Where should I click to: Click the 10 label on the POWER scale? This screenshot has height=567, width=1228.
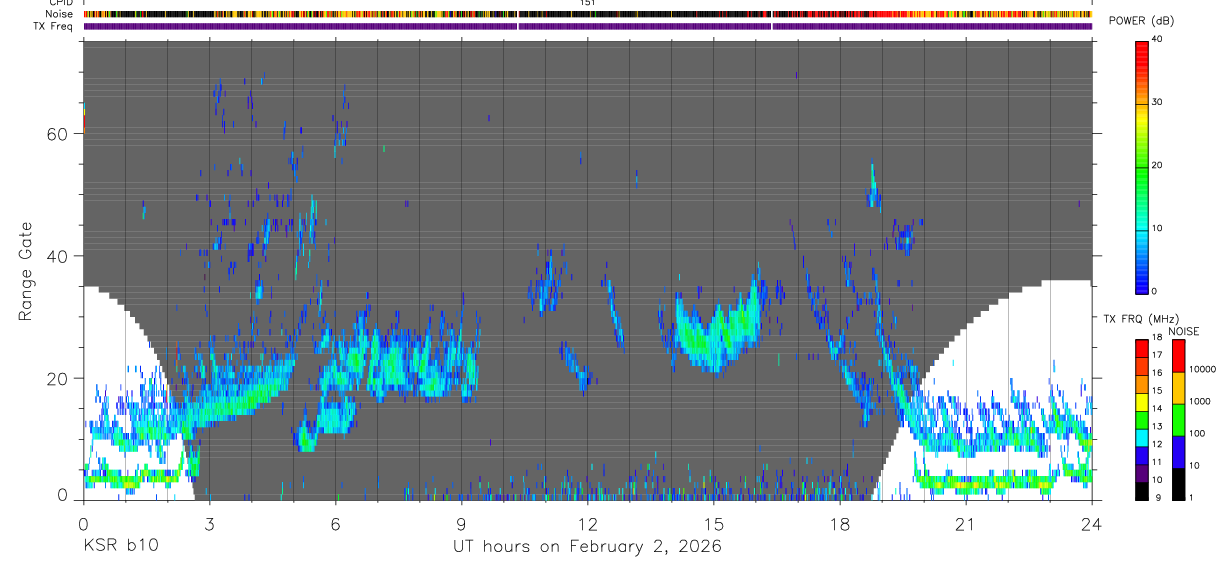click(x=1156, y=228)
